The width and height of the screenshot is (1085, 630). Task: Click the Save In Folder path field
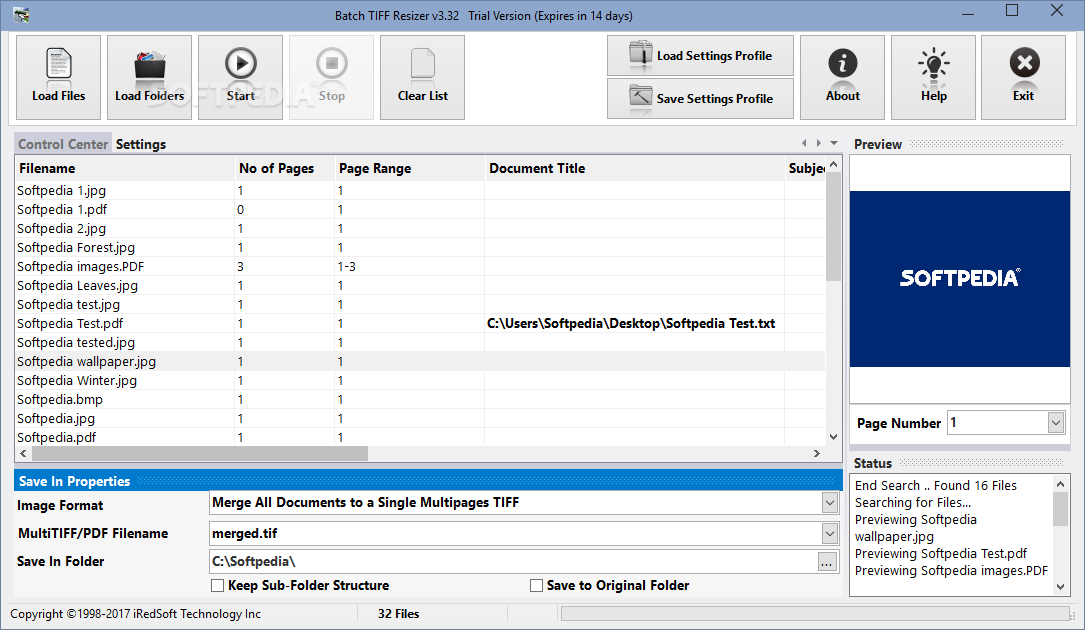click(513, 561)
